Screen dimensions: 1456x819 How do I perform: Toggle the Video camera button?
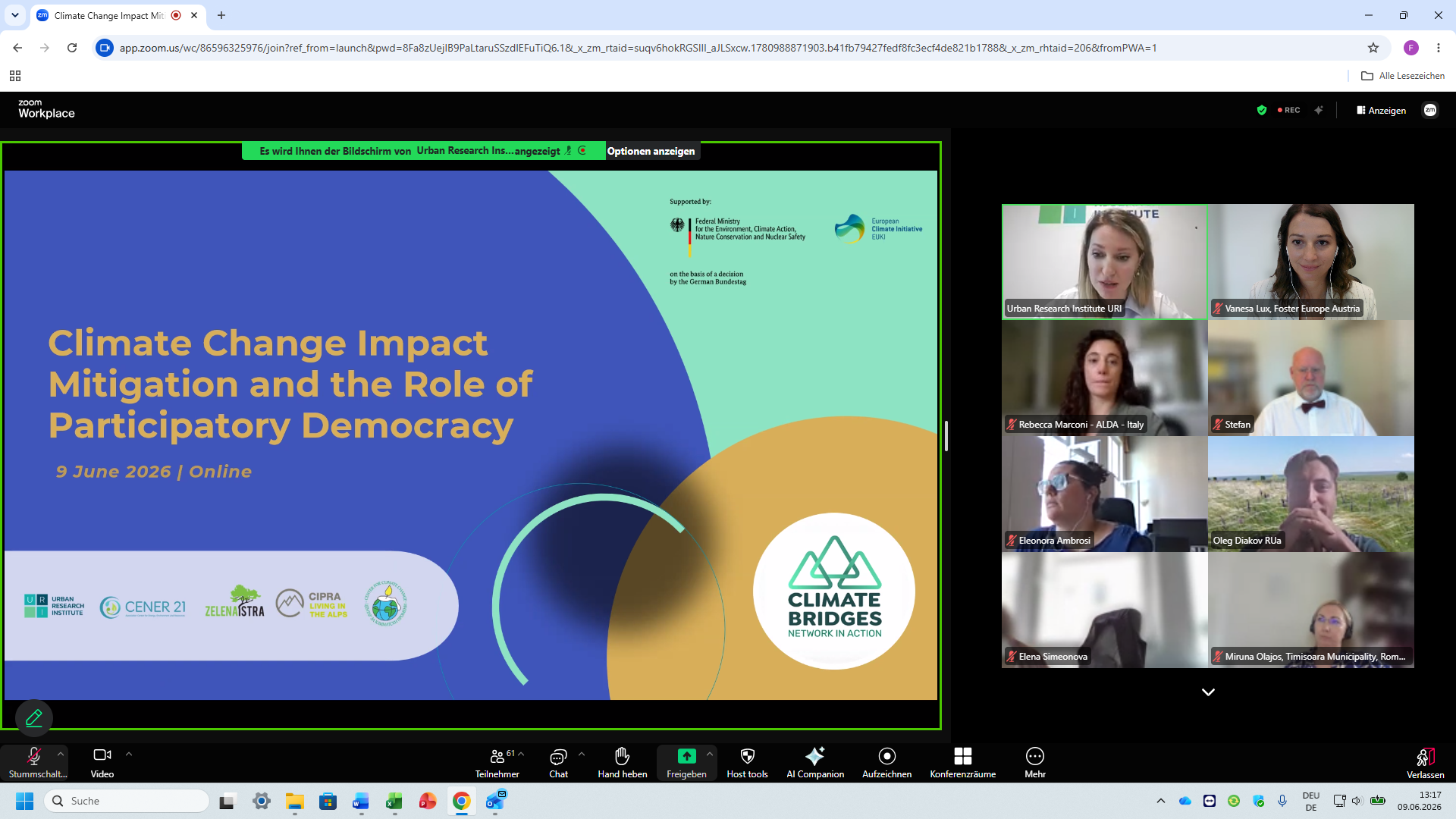[102, 762]
